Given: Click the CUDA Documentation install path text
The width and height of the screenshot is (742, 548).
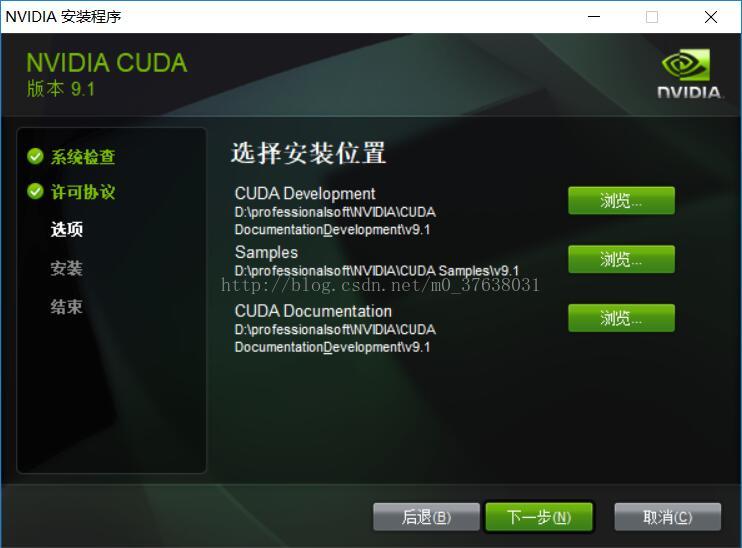Looking at the screenshot, I should click(x=335, y=338).
